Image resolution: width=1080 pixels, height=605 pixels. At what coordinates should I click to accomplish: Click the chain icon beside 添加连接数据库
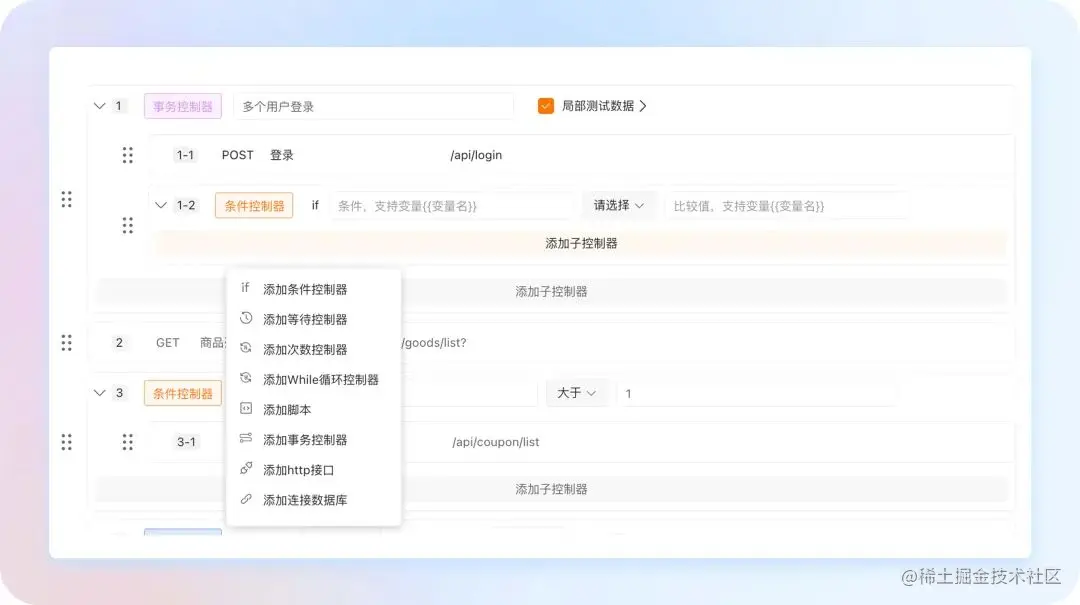(x=246, y=499)
